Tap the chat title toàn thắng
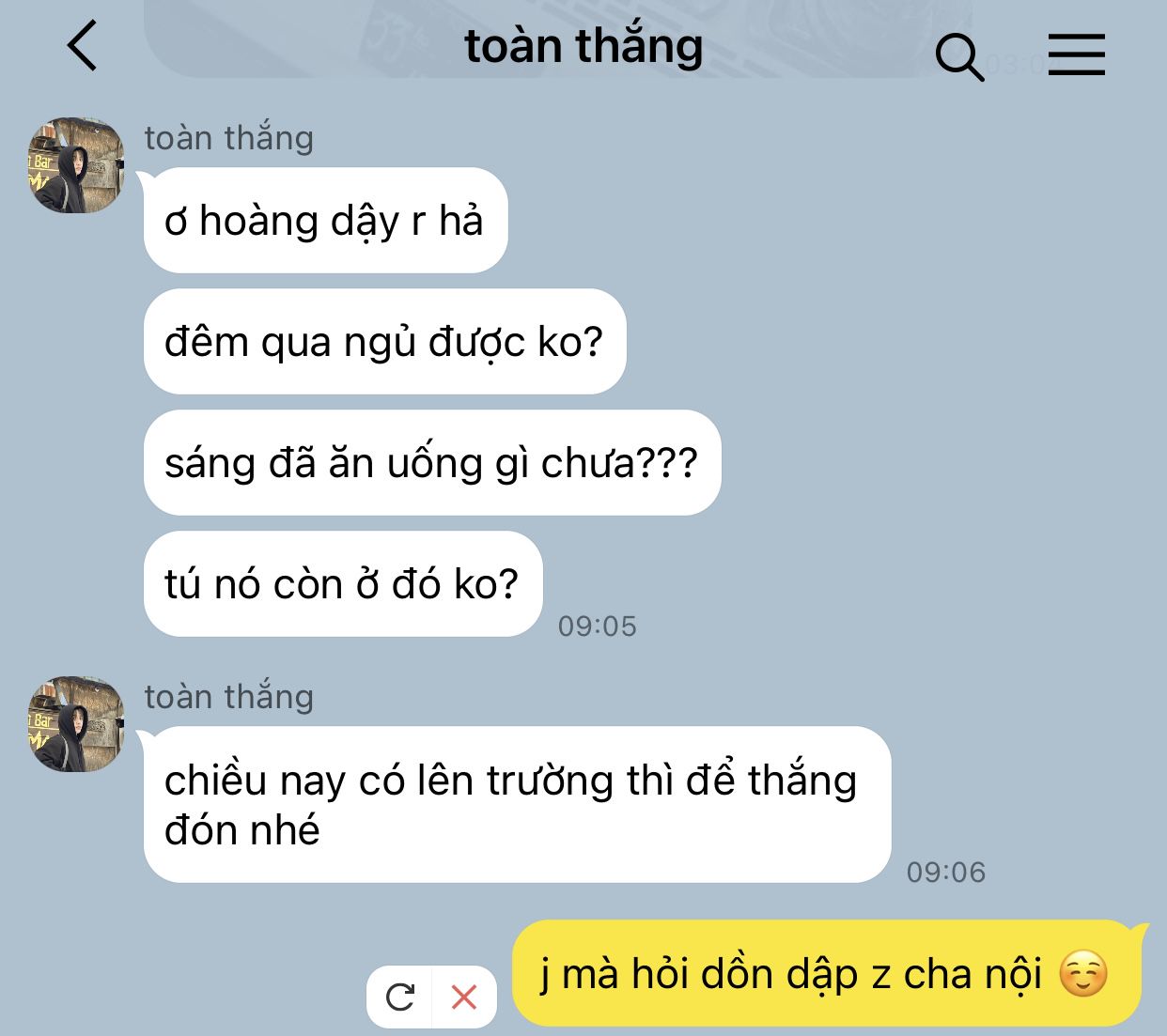The image size is (1167, 1036). pyautogui.click(x=583, y=46)
